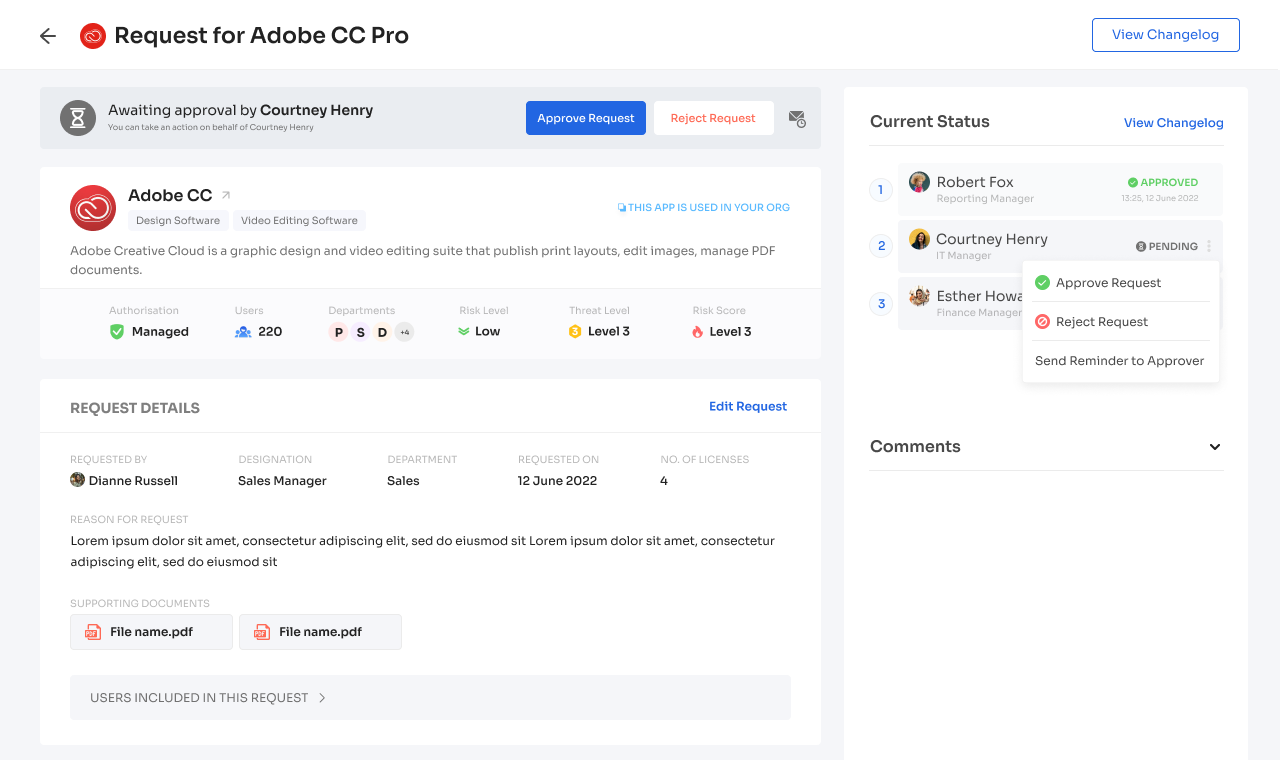Select the Video Editing Software tag

tap(299, 220)
